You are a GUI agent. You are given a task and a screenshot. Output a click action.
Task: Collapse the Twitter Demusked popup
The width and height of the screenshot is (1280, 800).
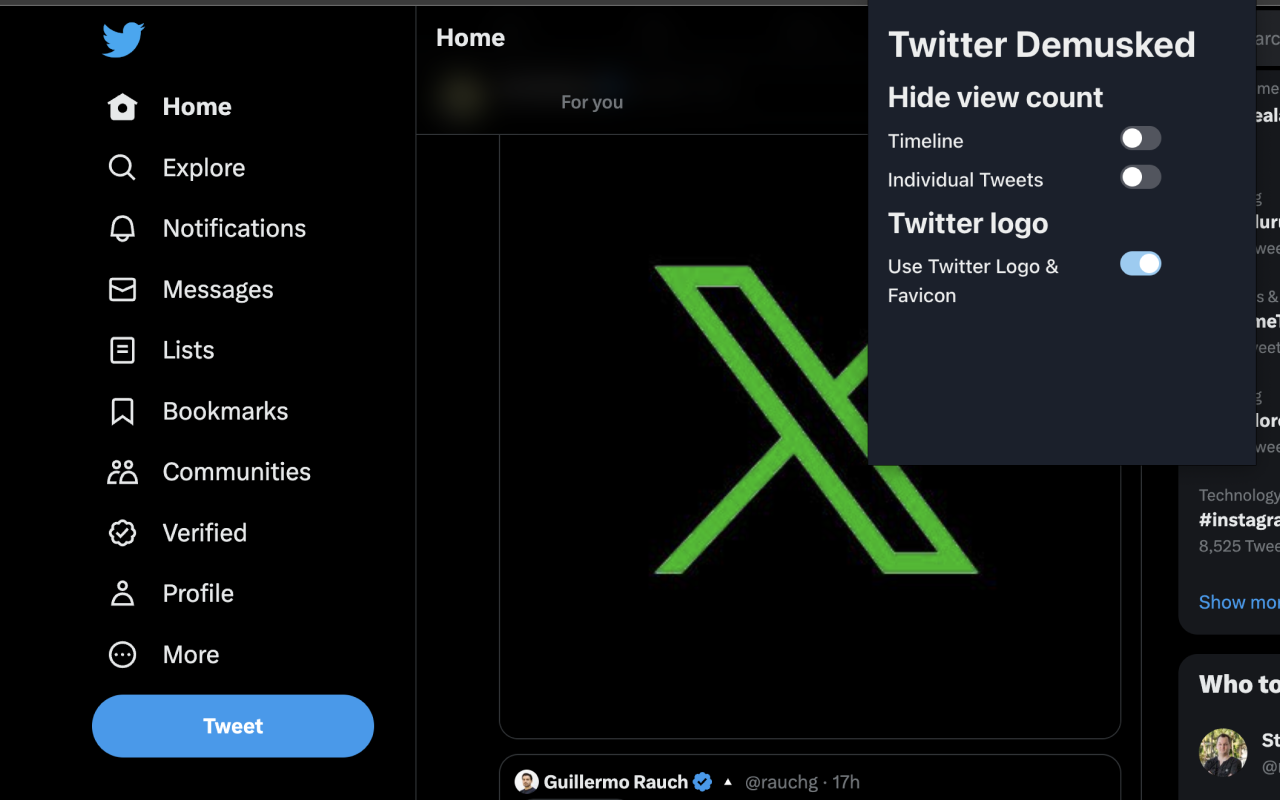1041,44
